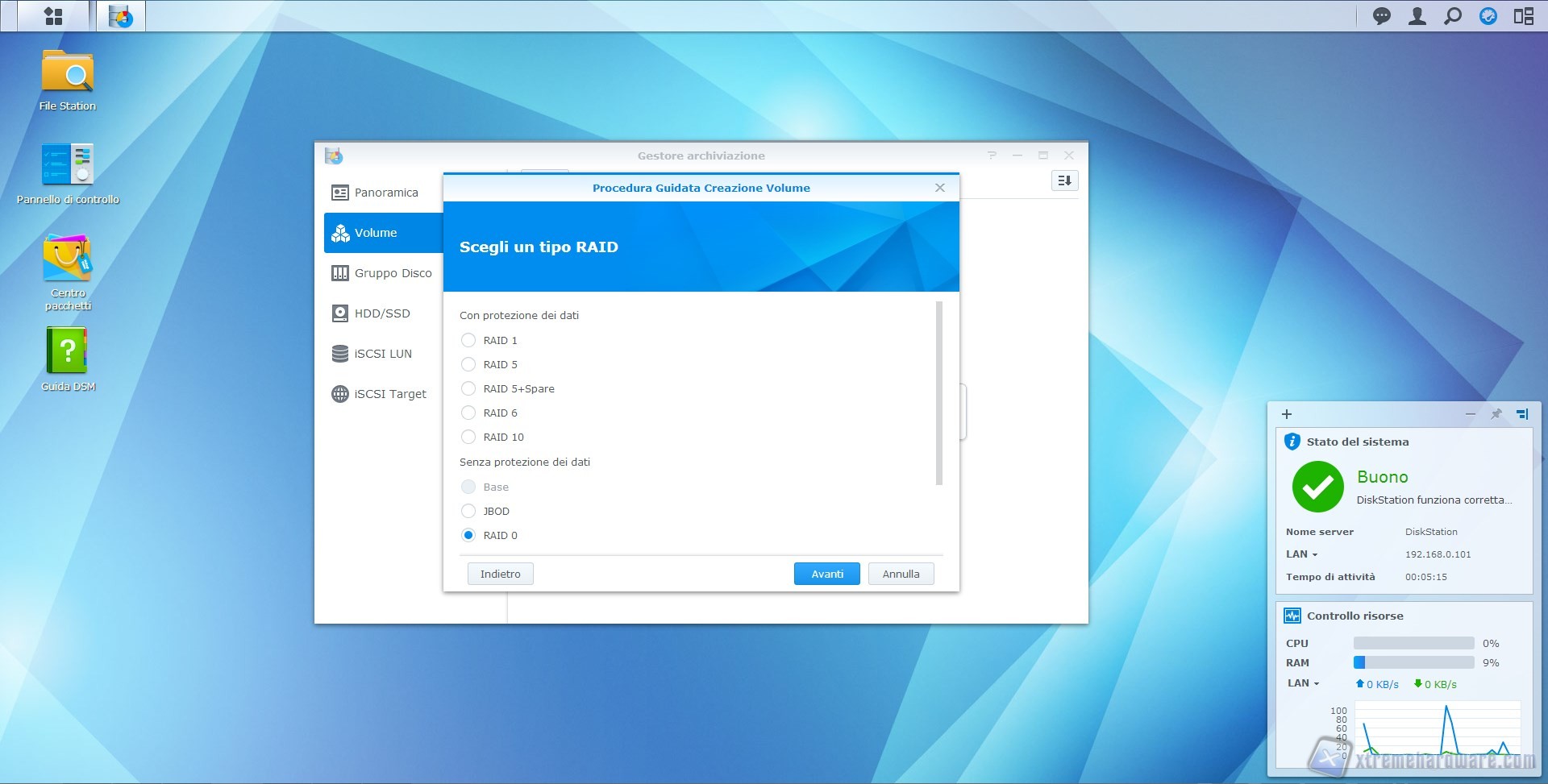Viewport: 1548px width, 784px height.
Task: Add a widget with the plus icon
Action: click(x=1287, y=414)
